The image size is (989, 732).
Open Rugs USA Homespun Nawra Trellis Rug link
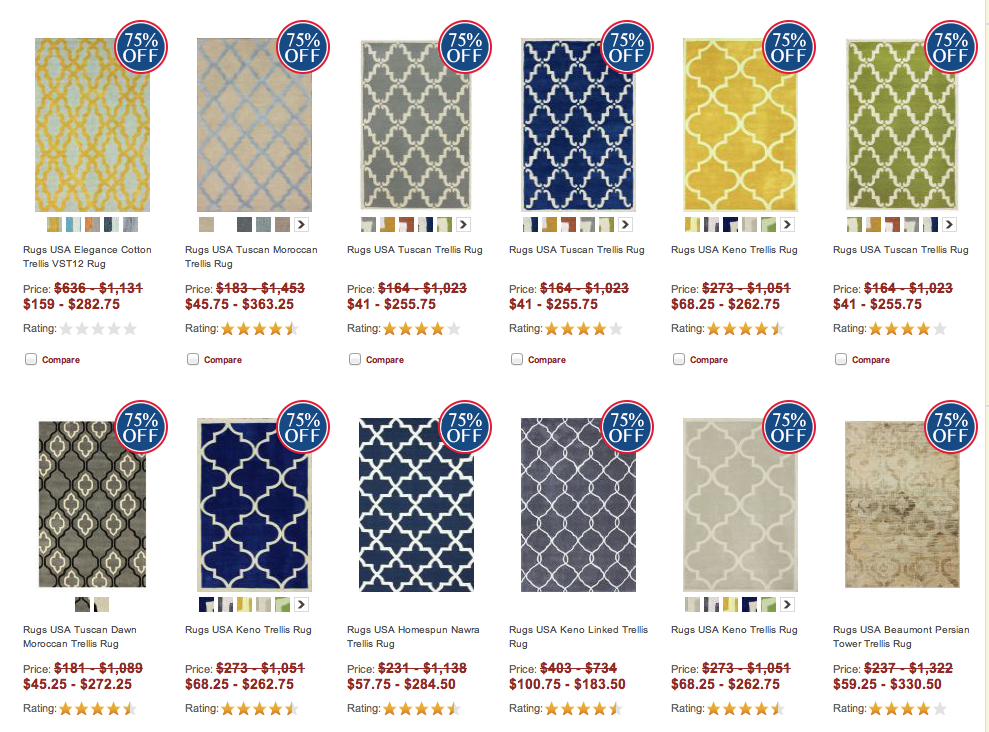click(413, 637)
